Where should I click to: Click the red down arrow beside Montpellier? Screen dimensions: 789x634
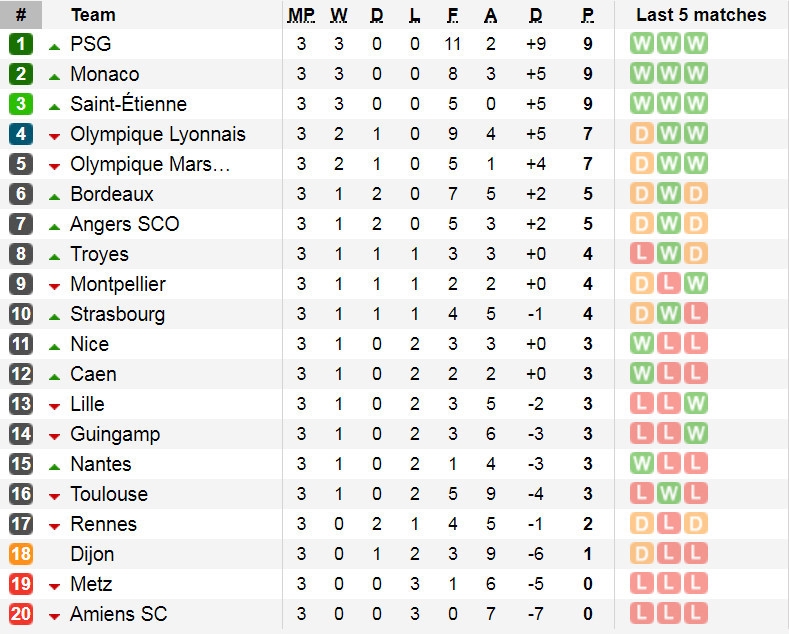[x=54, y=287]
